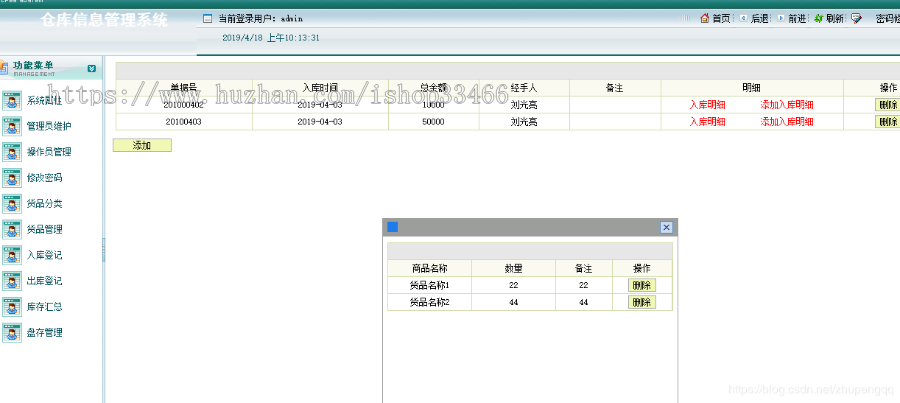Viewport: 900px width, 403px height.
Task: Click the 总金额 column header
Action: [x=433, y=88]
